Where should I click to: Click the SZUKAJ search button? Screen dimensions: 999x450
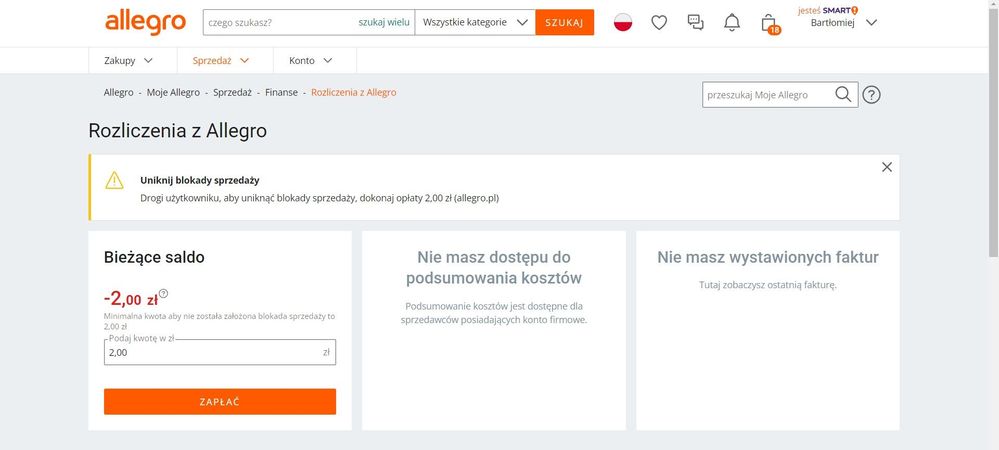[x=564, y=22]
